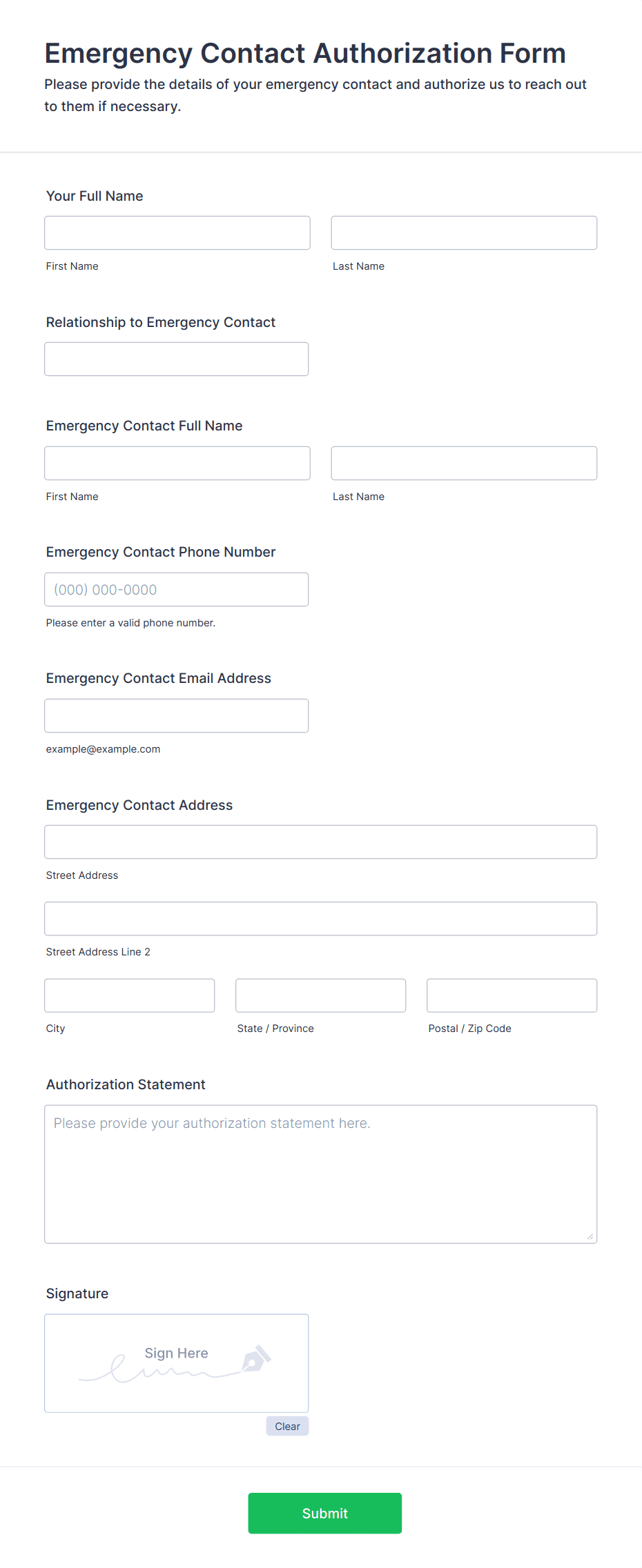Click the pen icon in signature box

pyautogui.click(x=256, y=1358)
